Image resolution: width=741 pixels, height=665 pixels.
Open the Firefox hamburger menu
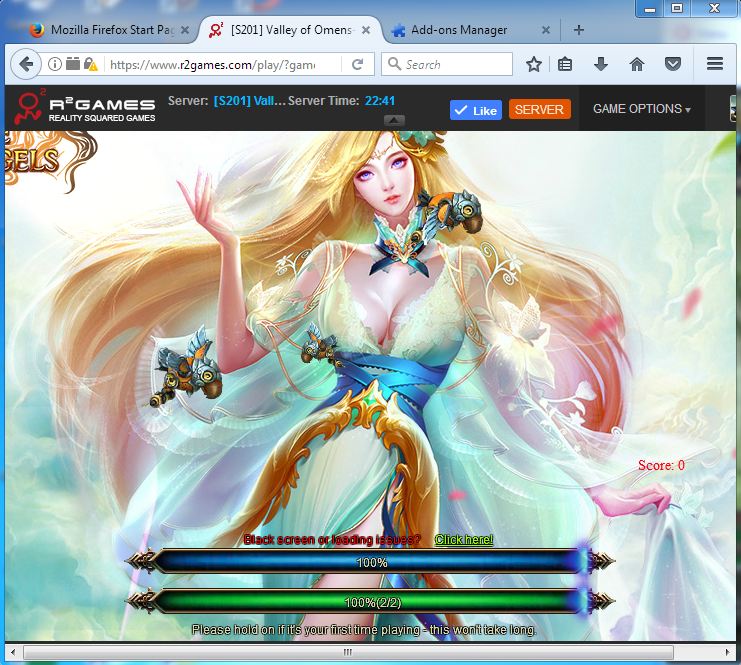click(714, 65)
